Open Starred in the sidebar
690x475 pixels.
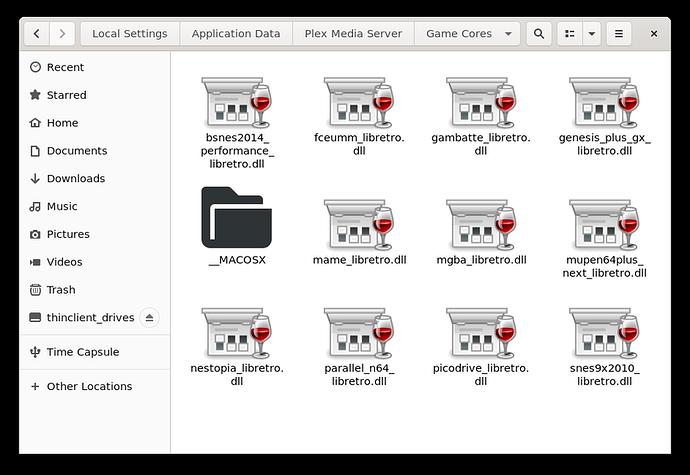pos(95,95)
